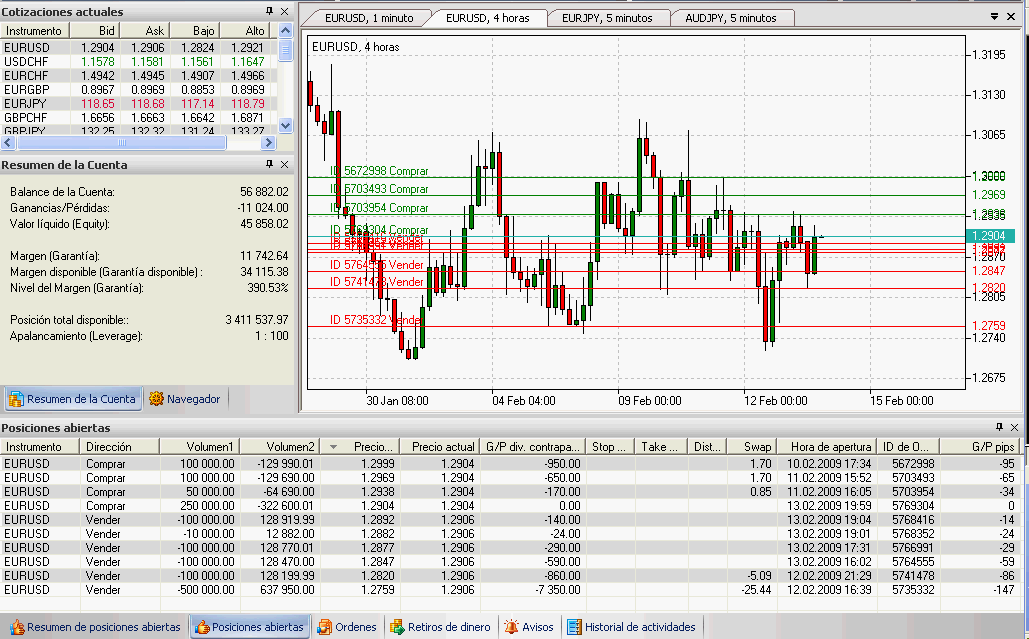1029x639 pixels.
Task: Switch to EURJPY, 5 minutos chart tab
Action: tap(607, 18)
